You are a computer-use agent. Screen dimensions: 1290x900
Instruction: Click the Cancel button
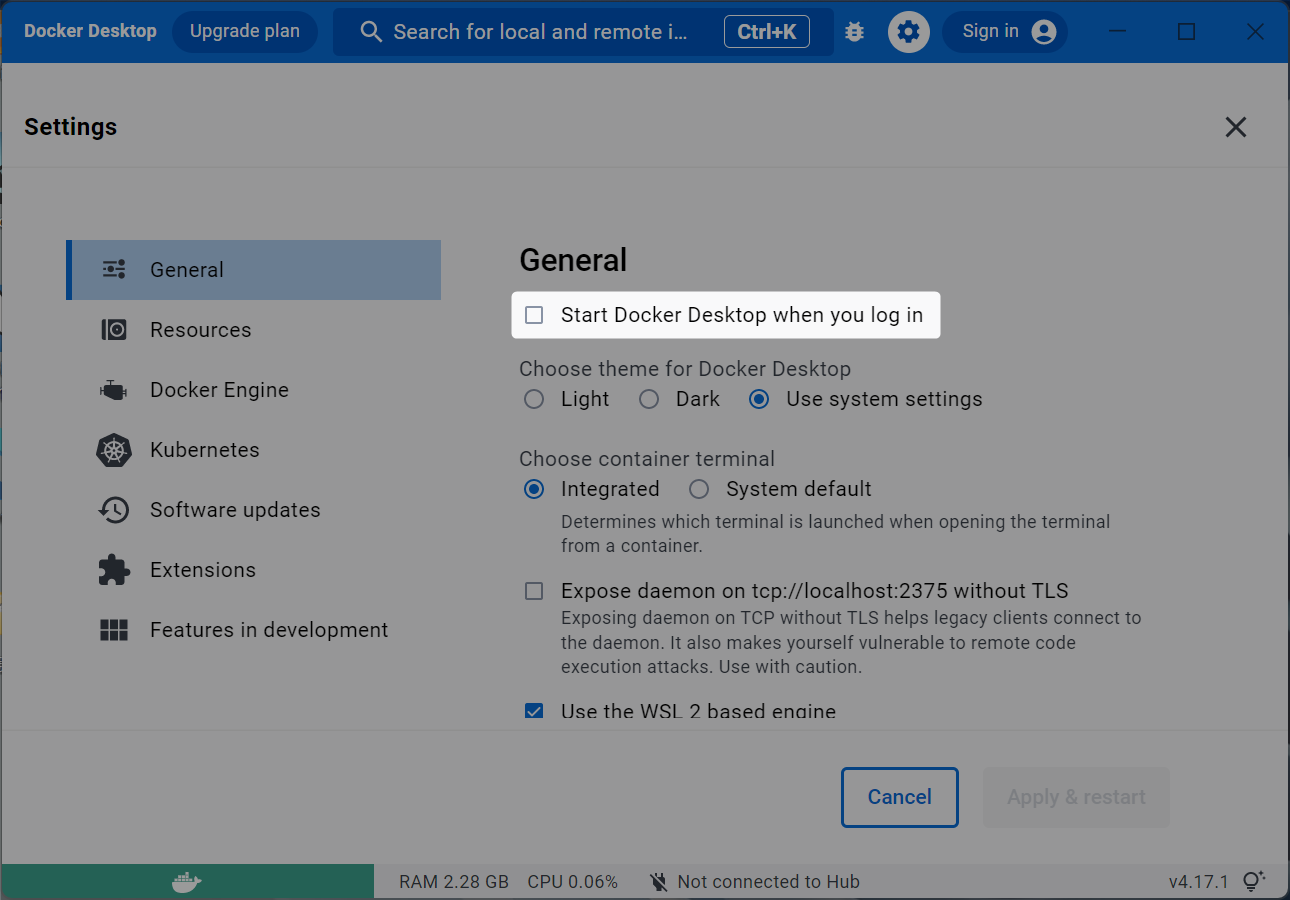coord(900,797)
